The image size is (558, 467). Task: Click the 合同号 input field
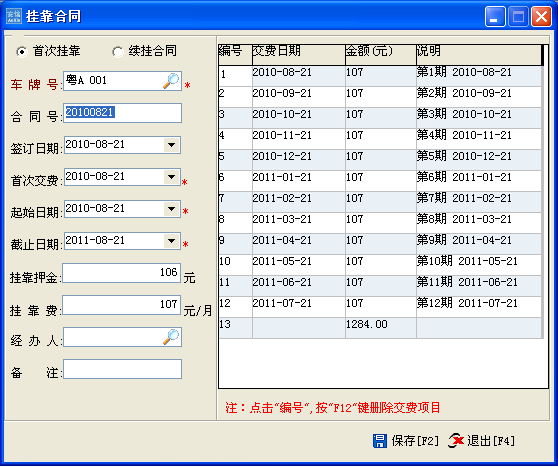122,113
